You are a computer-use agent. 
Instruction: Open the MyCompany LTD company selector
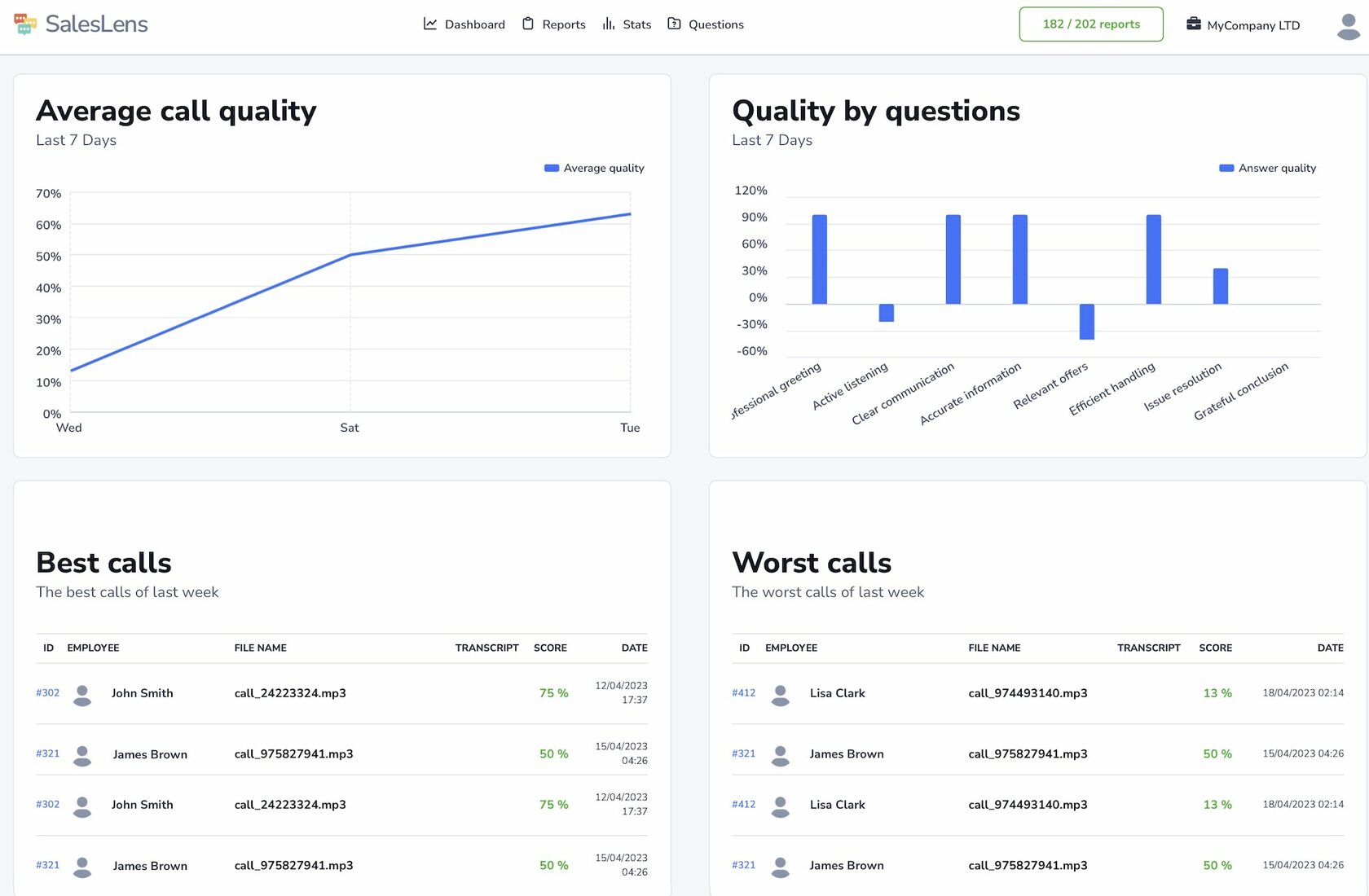click(1252, 25)
